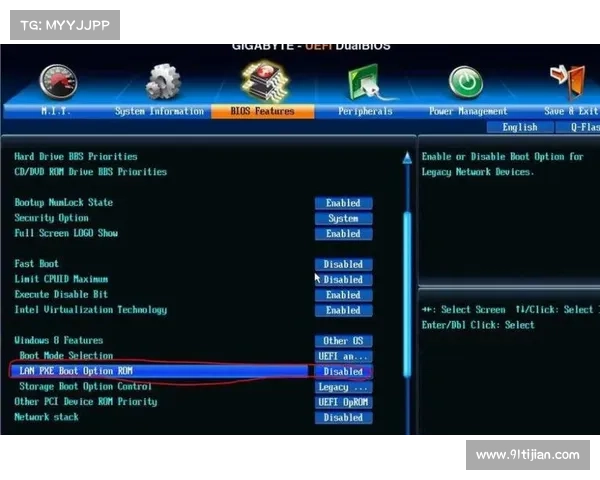The width and height of the screenshot is (600, 480).
Task: Toggle Intel Virtualization Technology Enabled value
Action: 343,310
